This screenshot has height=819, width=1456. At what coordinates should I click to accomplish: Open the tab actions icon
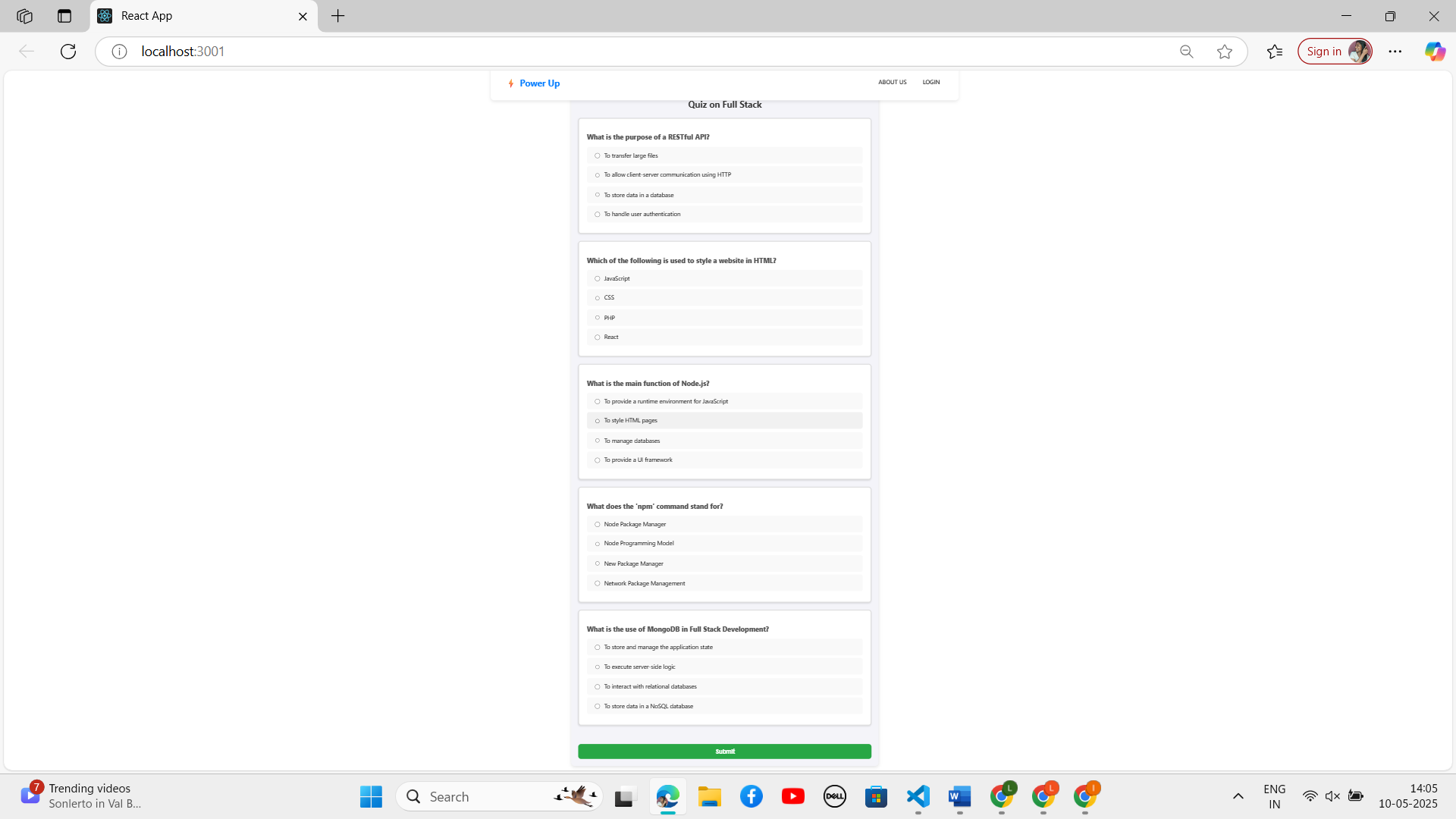point(64,16)
